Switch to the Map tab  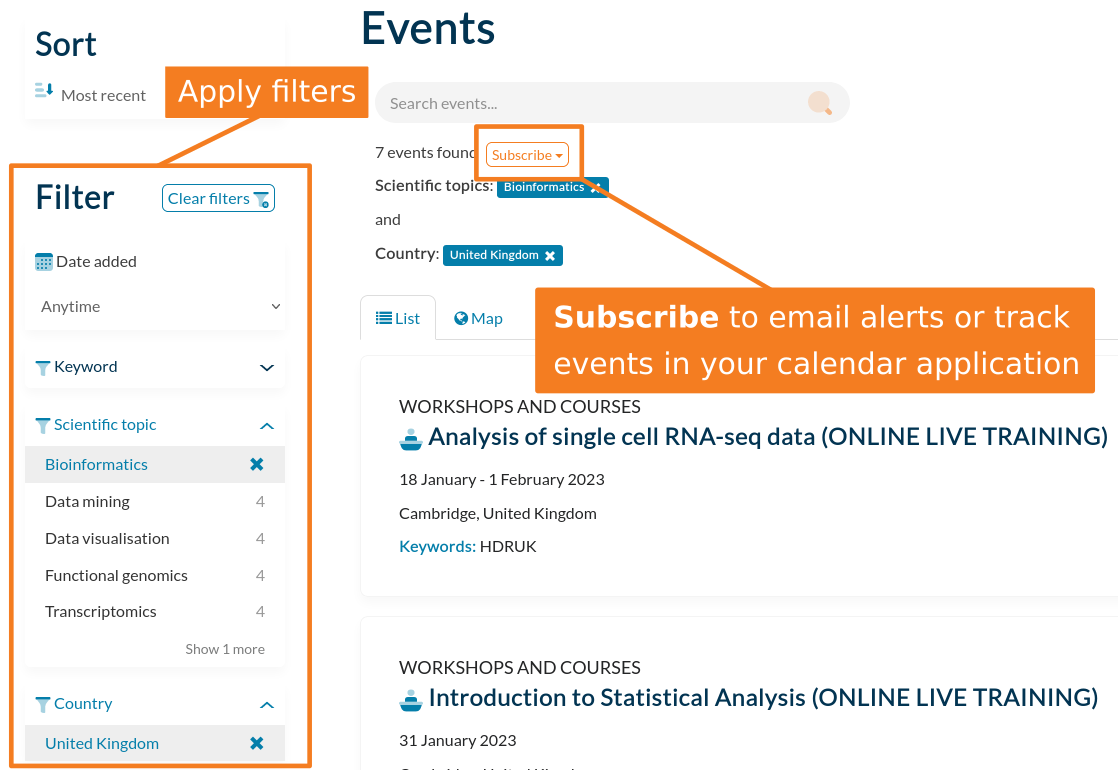click(x=478, y=318)
